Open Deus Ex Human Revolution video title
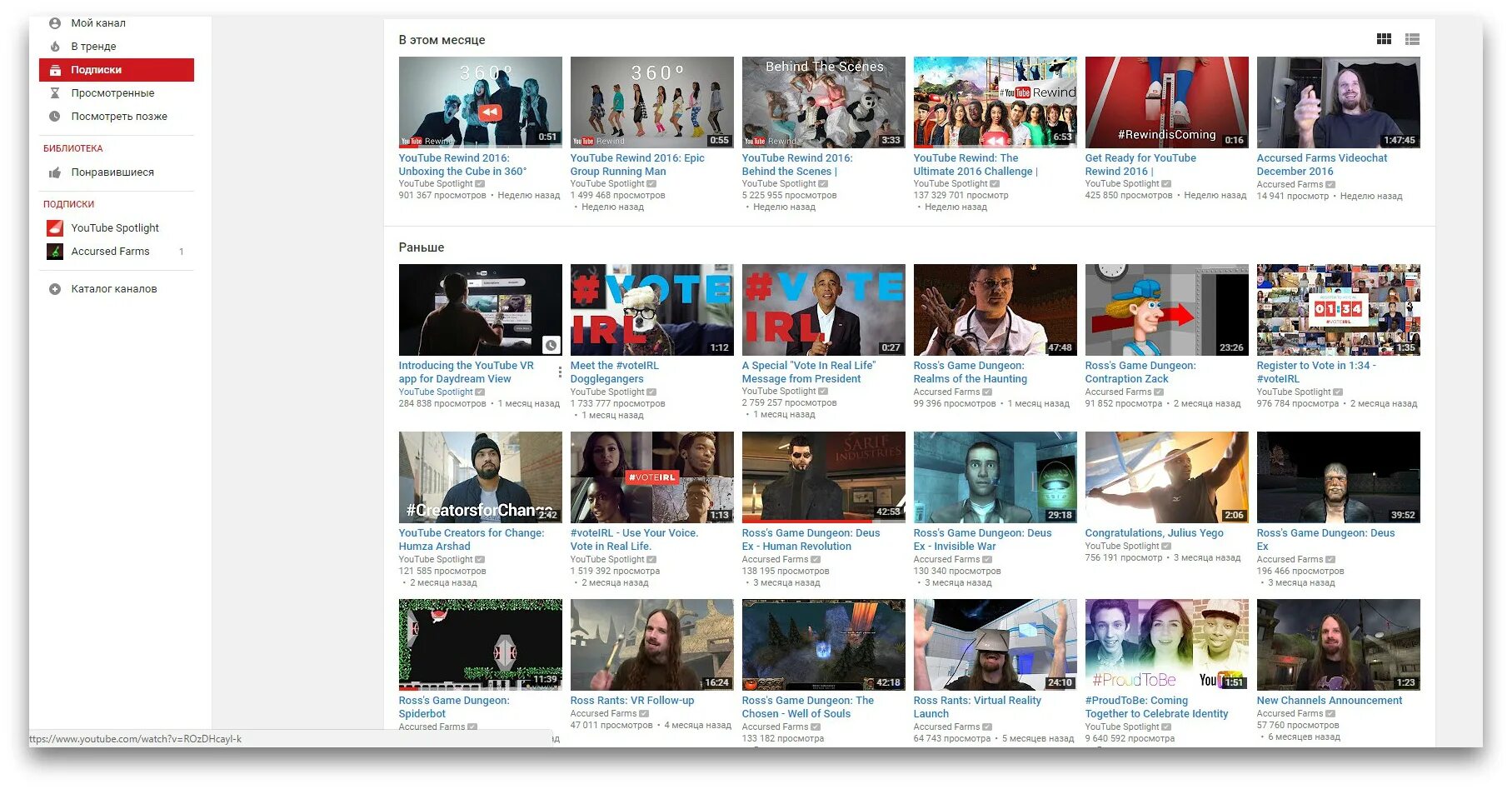Screen dimensions: 1512x789 click(x=811, y=540)
